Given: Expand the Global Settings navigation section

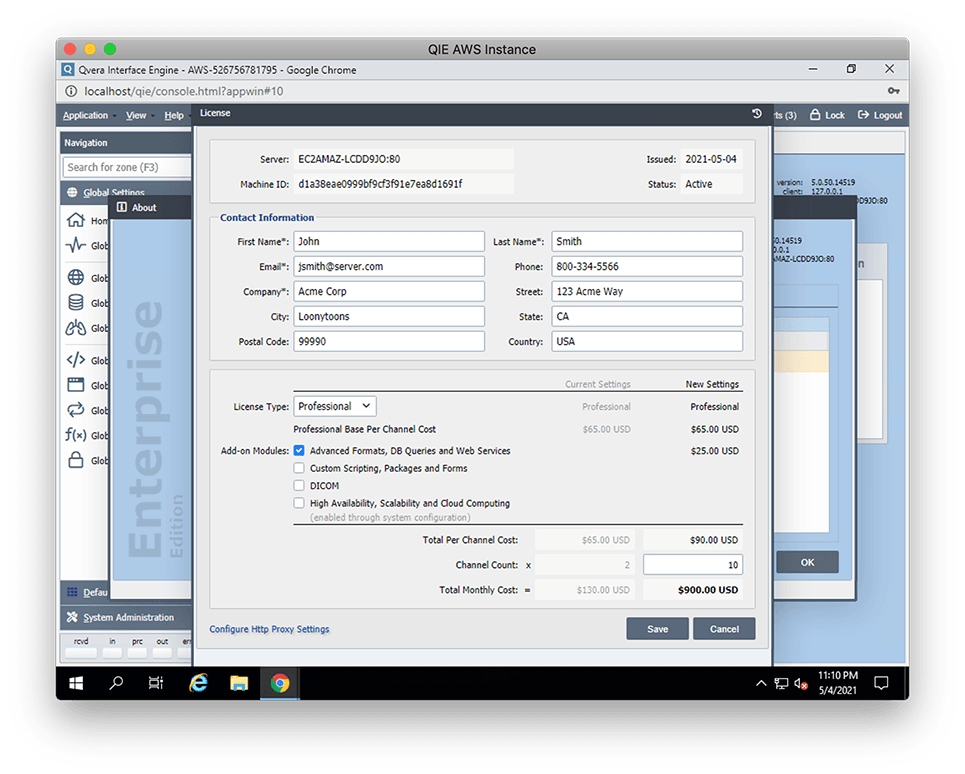Looking at the screenshot, I should tap(126, 192).
